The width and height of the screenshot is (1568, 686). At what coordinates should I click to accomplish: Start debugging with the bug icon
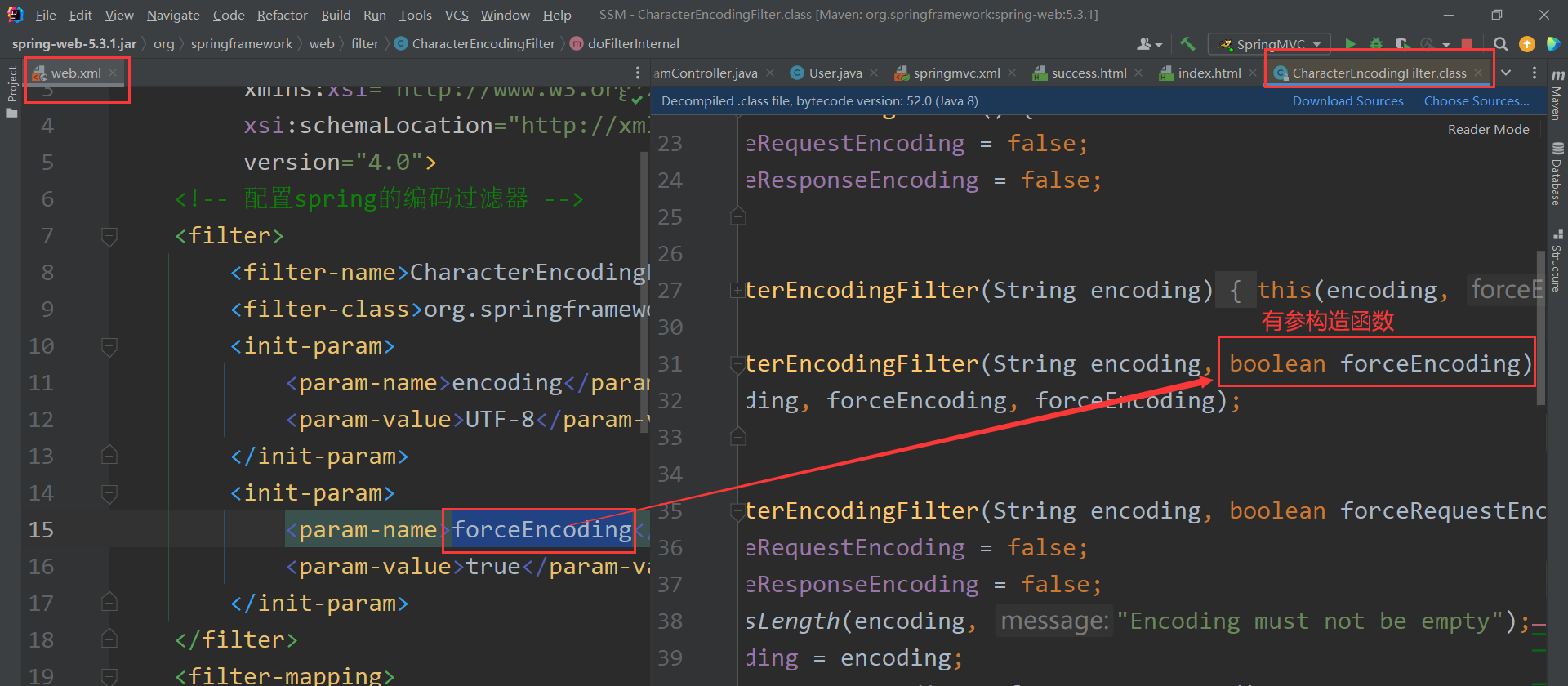coord(1376,44)
